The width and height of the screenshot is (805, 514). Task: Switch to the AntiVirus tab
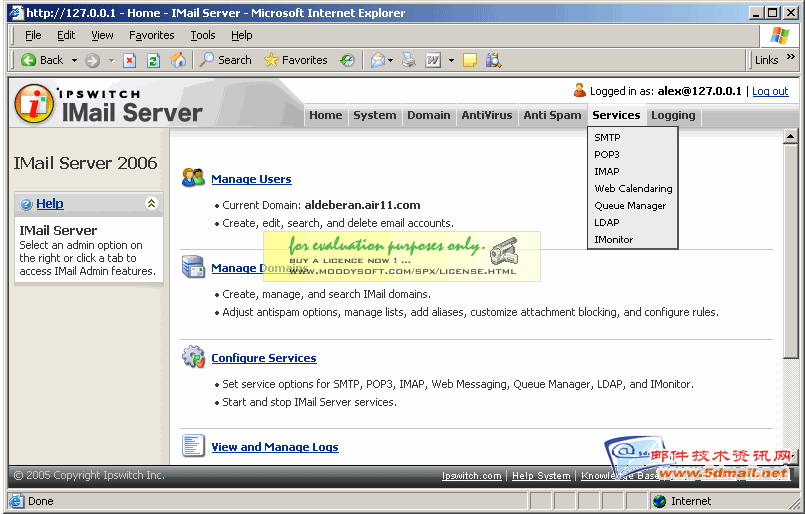(x=486, y=115)
